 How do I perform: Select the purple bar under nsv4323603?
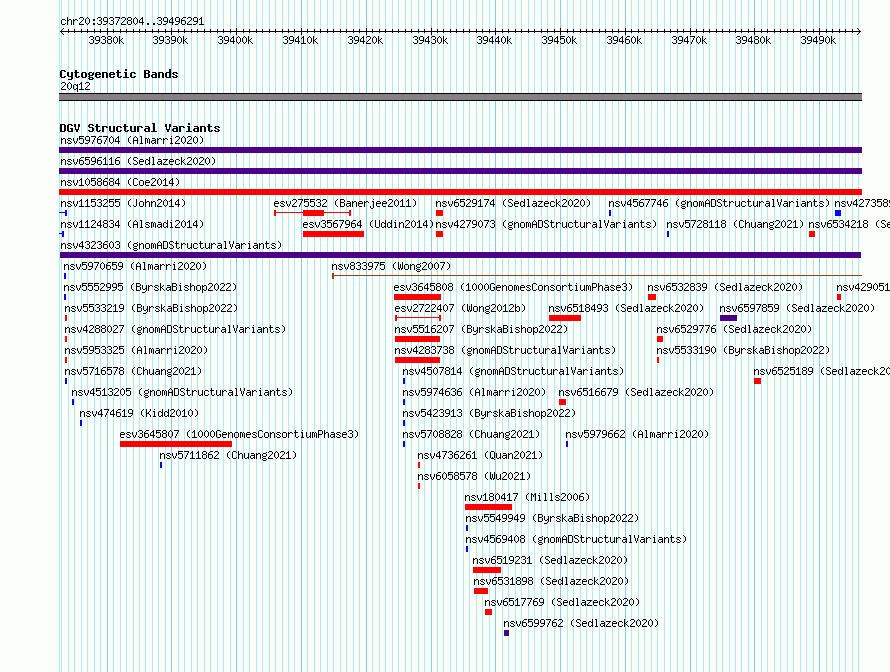click(460, 255)
